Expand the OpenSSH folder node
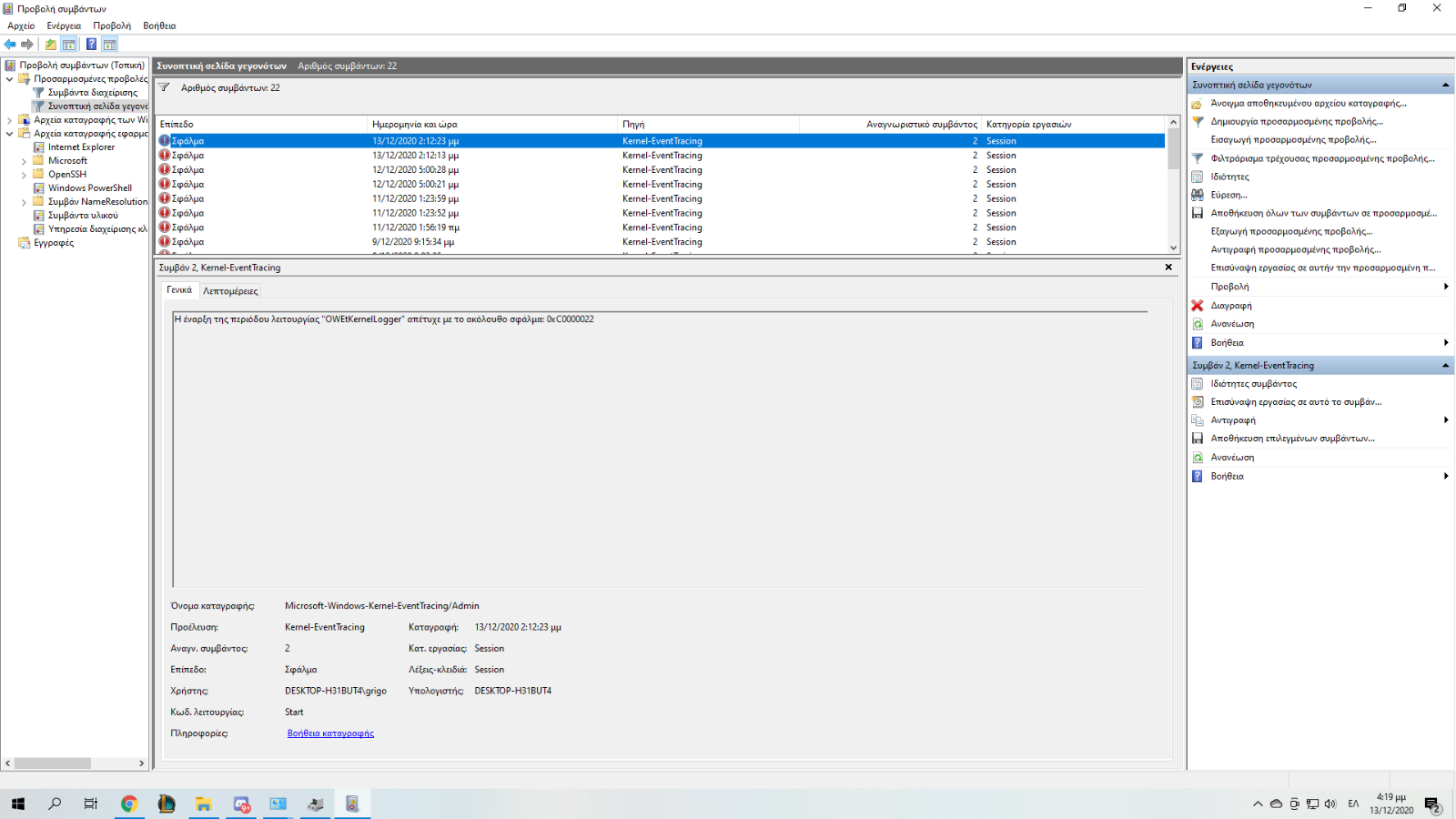 point(24,175)
